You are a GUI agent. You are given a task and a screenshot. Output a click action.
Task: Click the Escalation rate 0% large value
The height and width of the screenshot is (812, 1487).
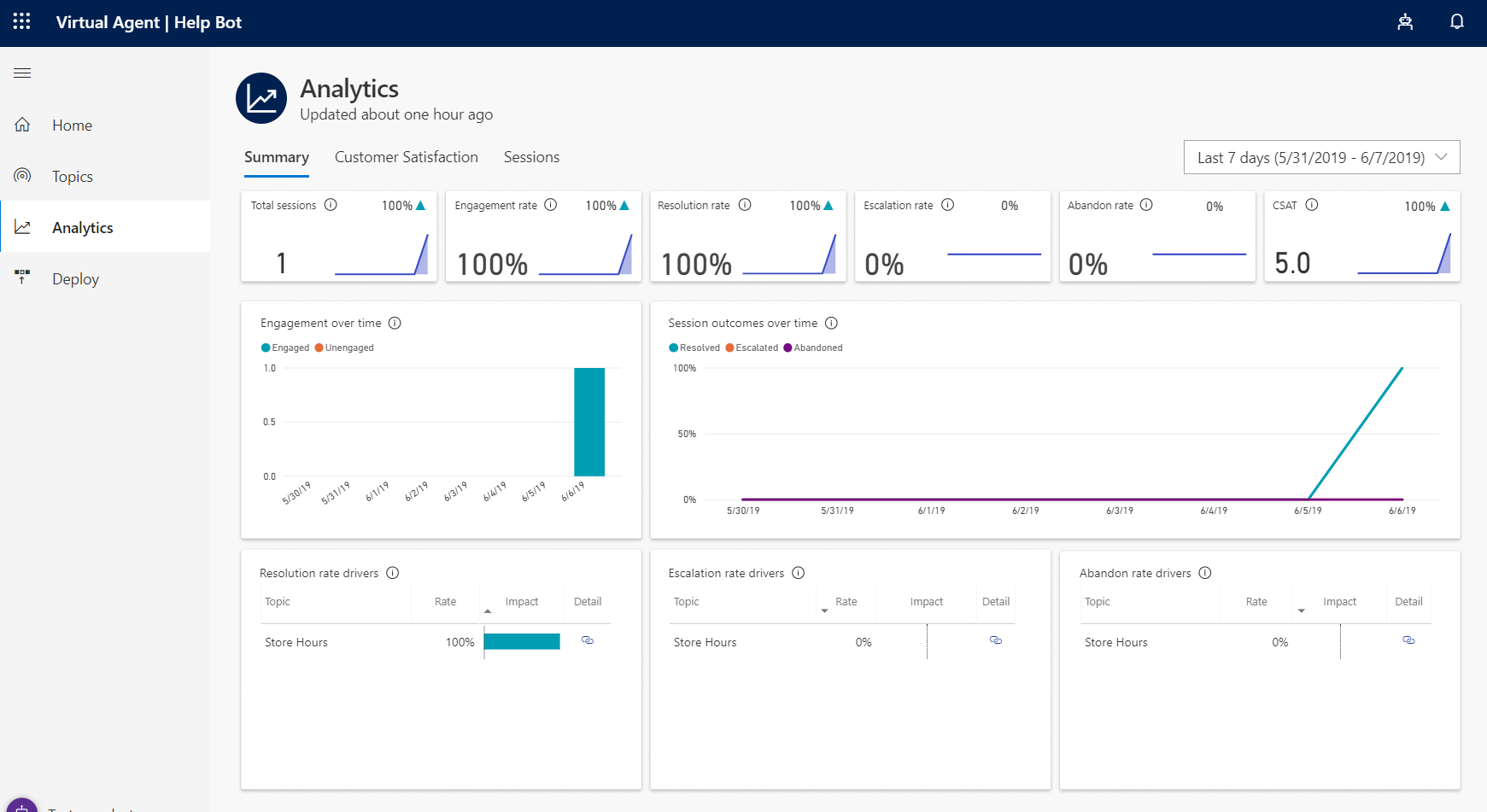[884, 265]
